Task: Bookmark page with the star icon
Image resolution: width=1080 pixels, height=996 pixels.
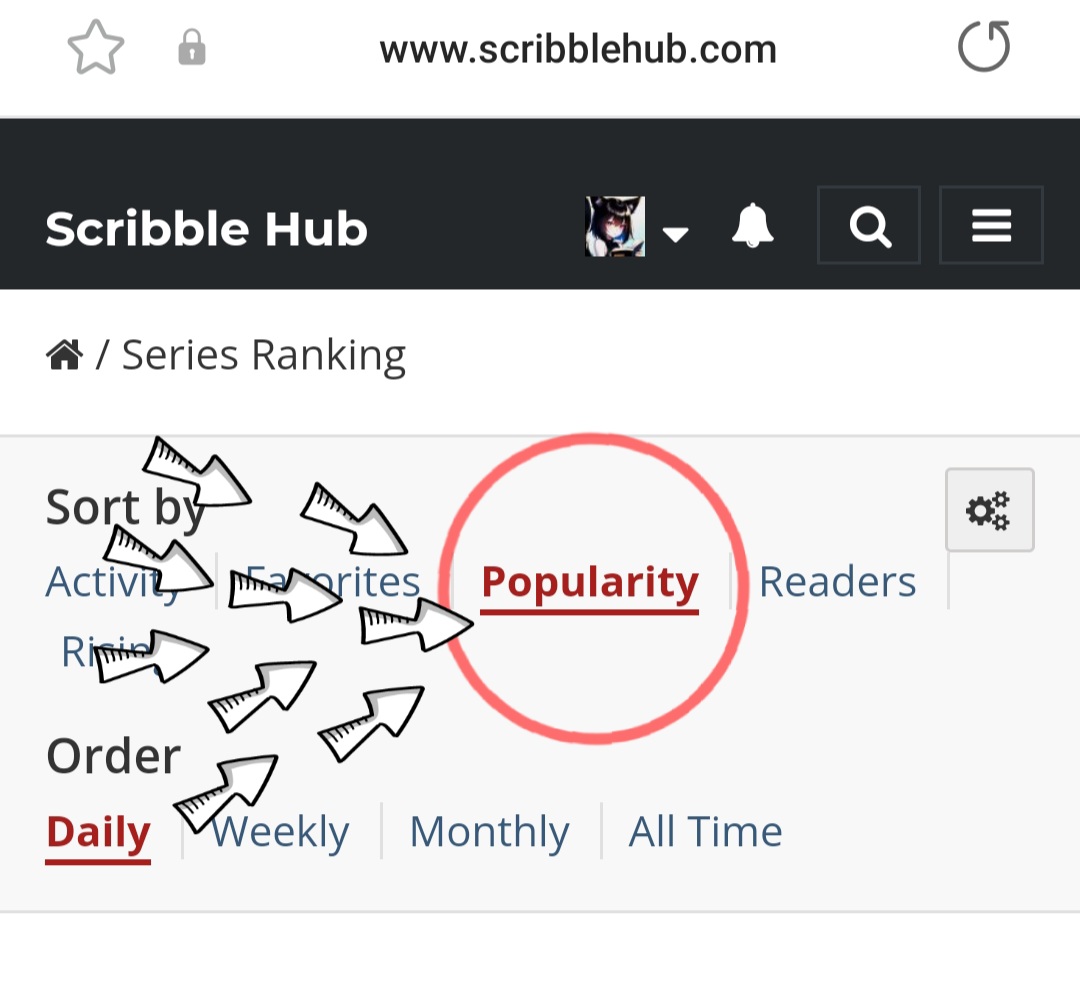Action: coord(96,48)
